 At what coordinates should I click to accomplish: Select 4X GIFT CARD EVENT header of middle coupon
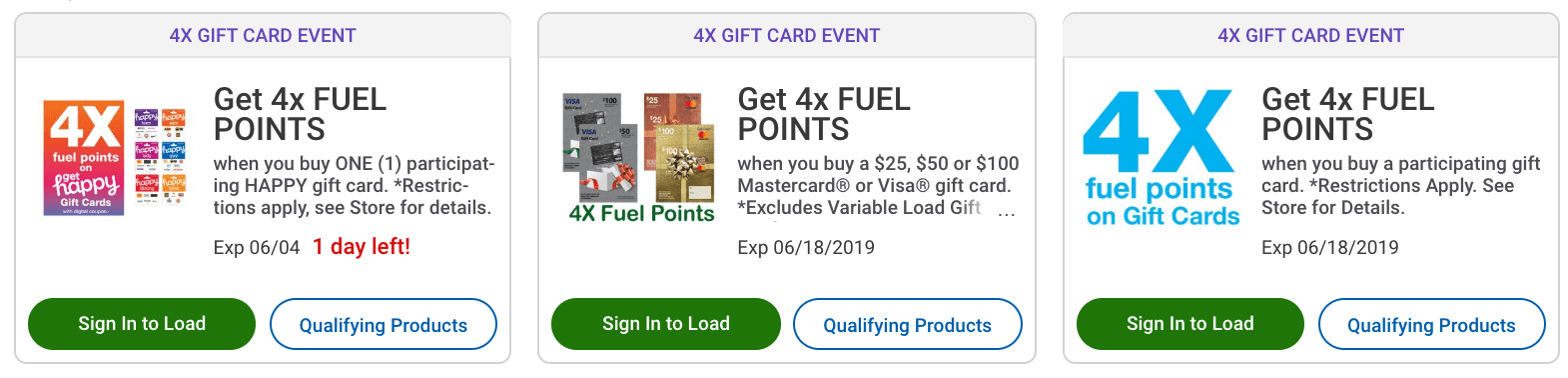point(787,36)
